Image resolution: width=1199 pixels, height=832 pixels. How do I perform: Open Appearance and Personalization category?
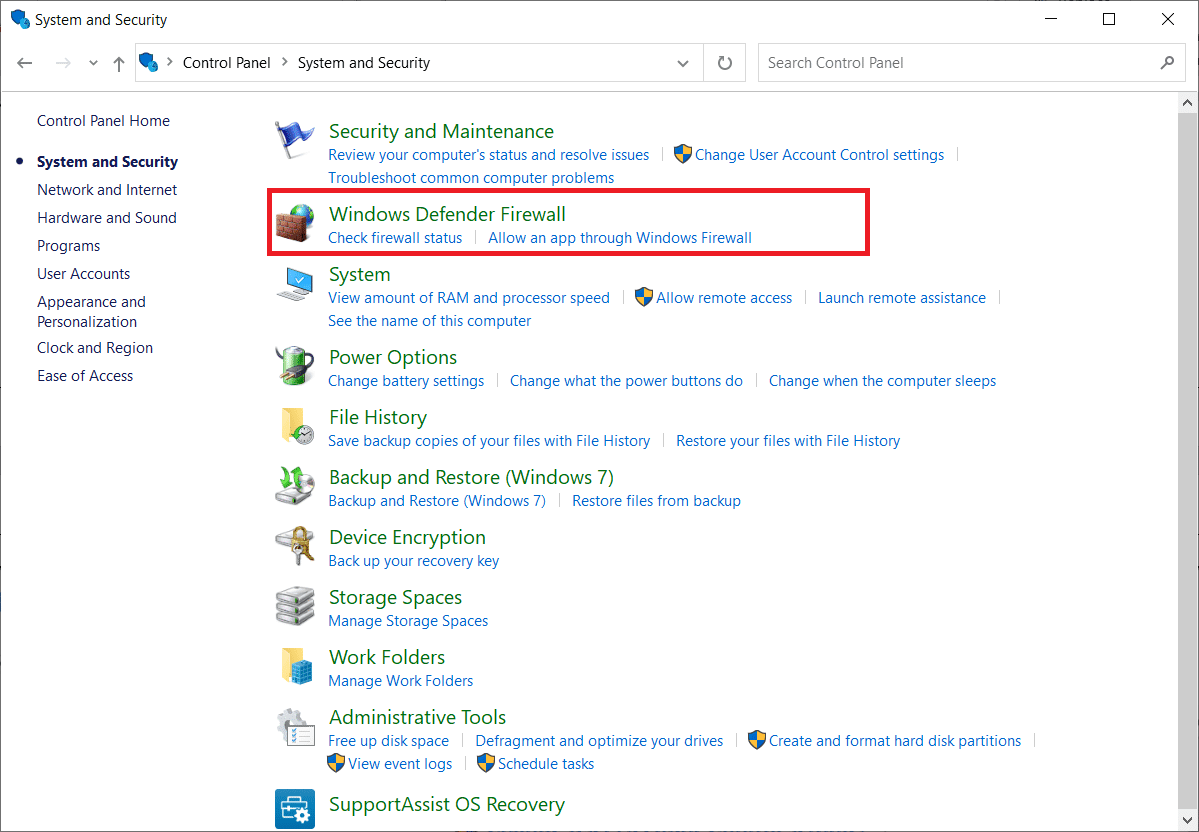(x=91, y=311)
